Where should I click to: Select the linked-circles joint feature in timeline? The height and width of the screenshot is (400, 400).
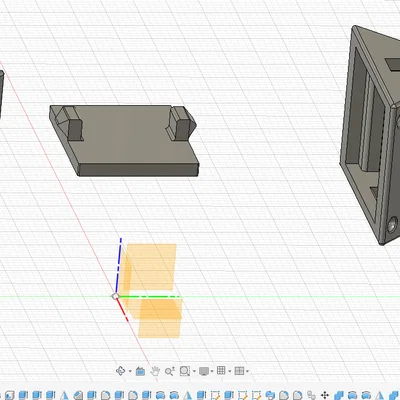[x=311, y=396]
